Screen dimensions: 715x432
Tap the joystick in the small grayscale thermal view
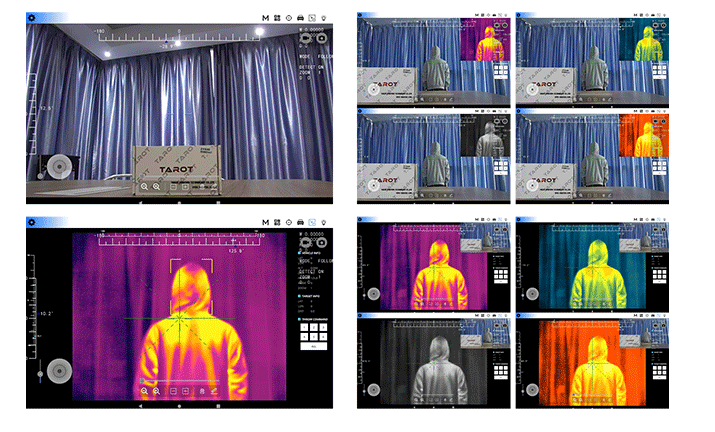(x=374, y=390)
